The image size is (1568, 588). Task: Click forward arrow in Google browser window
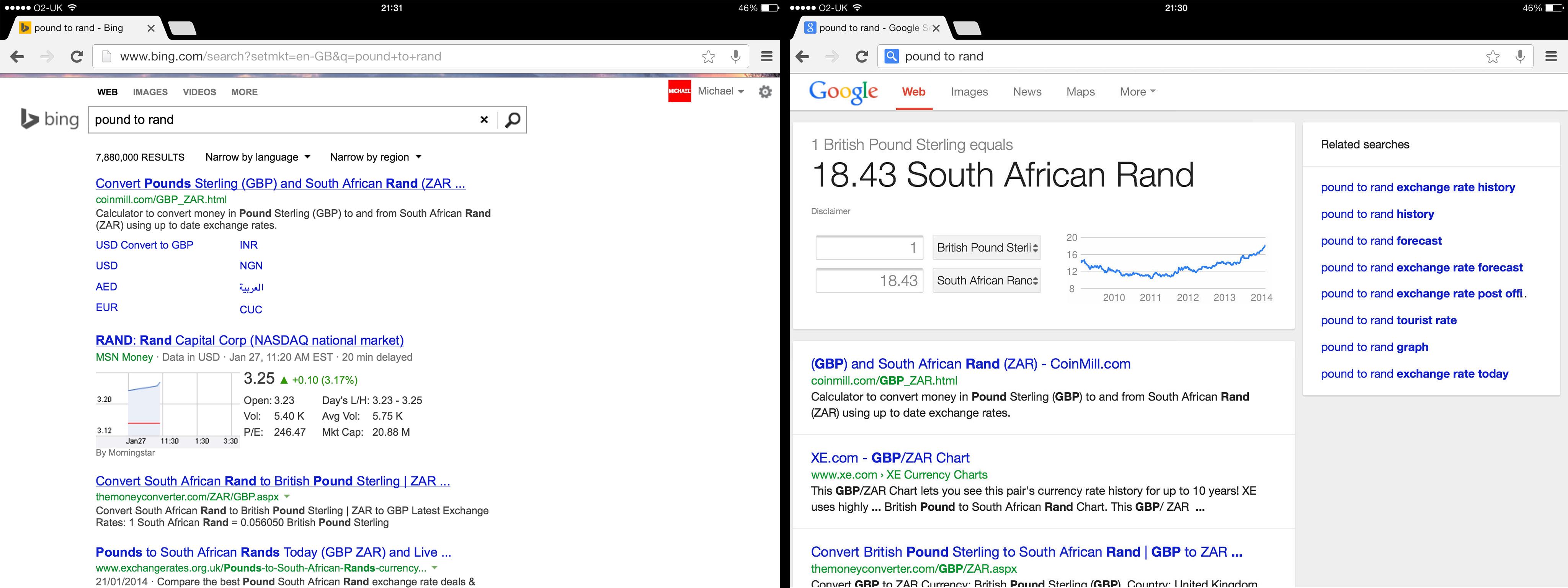(831, 57)
